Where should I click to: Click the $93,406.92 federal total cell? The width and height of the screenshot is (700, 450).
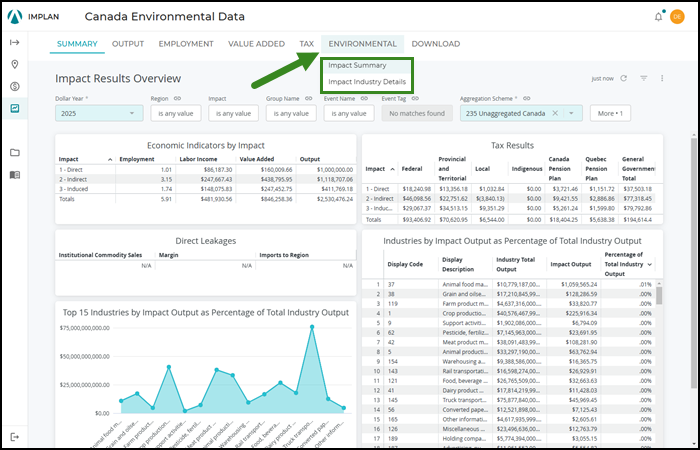[x=417, y=220]
